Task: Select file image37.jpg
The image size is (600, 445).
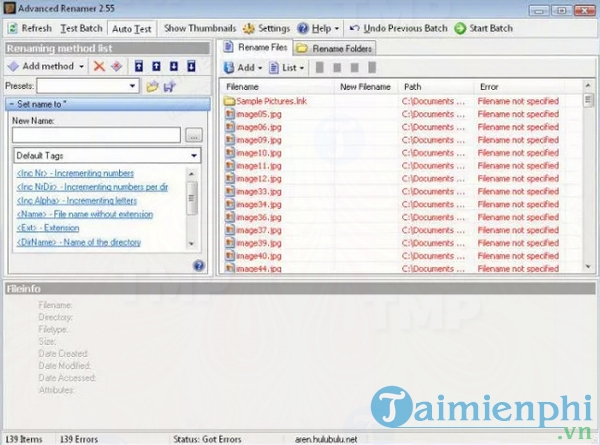Action: click(x=401, y=230)
